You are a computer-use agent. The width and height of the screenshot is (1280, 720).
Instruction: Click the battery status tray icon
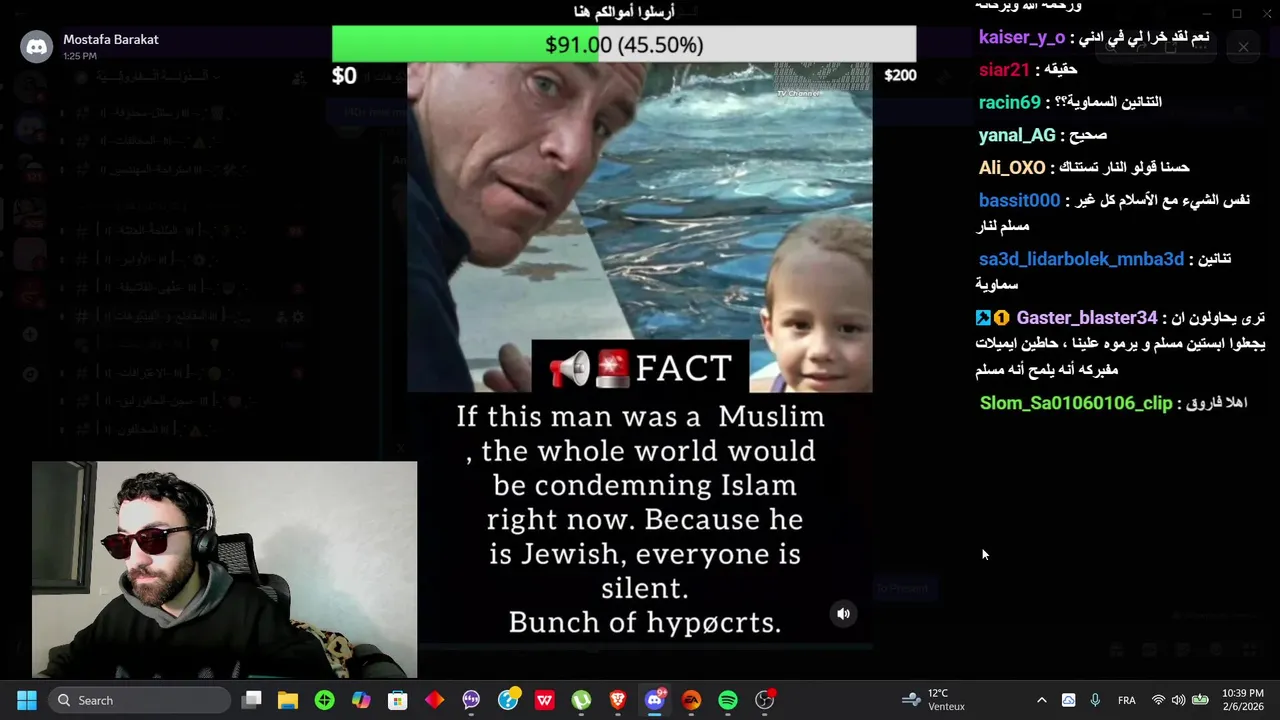tap(1200, 700)
